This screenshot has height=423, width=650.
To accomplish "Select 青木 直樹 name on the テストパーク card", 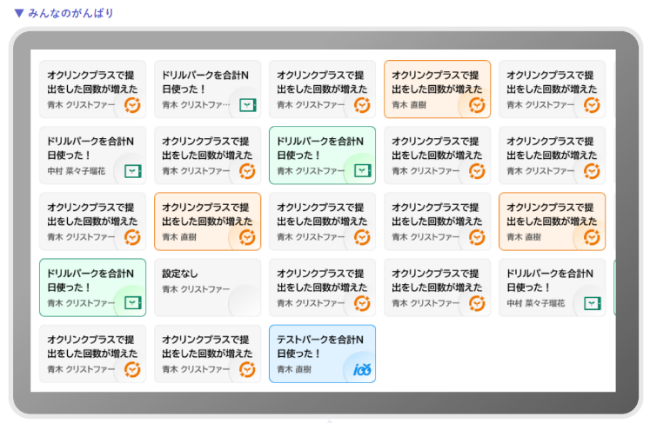I will [x=294, y=369].
